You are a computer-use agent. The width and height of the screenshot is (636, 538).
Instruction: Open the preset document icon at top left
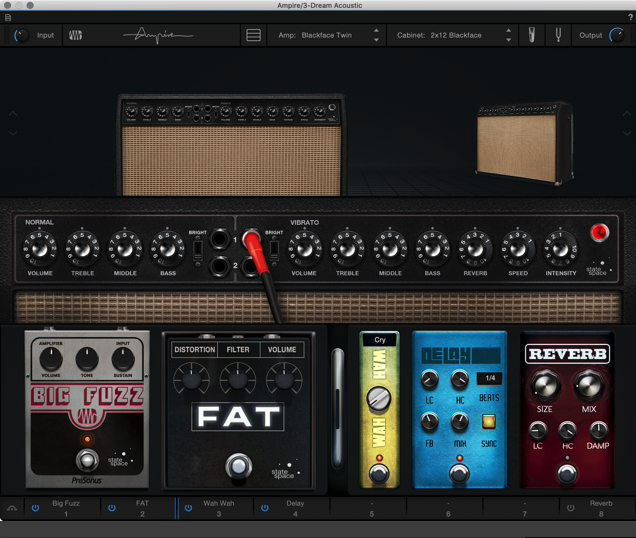[x=8, y=17]
